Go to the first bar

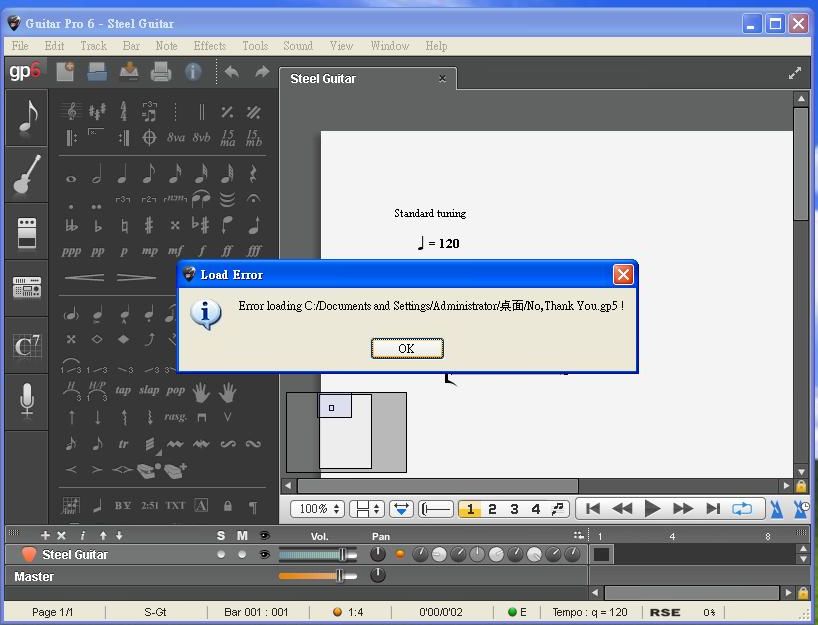(x=593, y=508)
